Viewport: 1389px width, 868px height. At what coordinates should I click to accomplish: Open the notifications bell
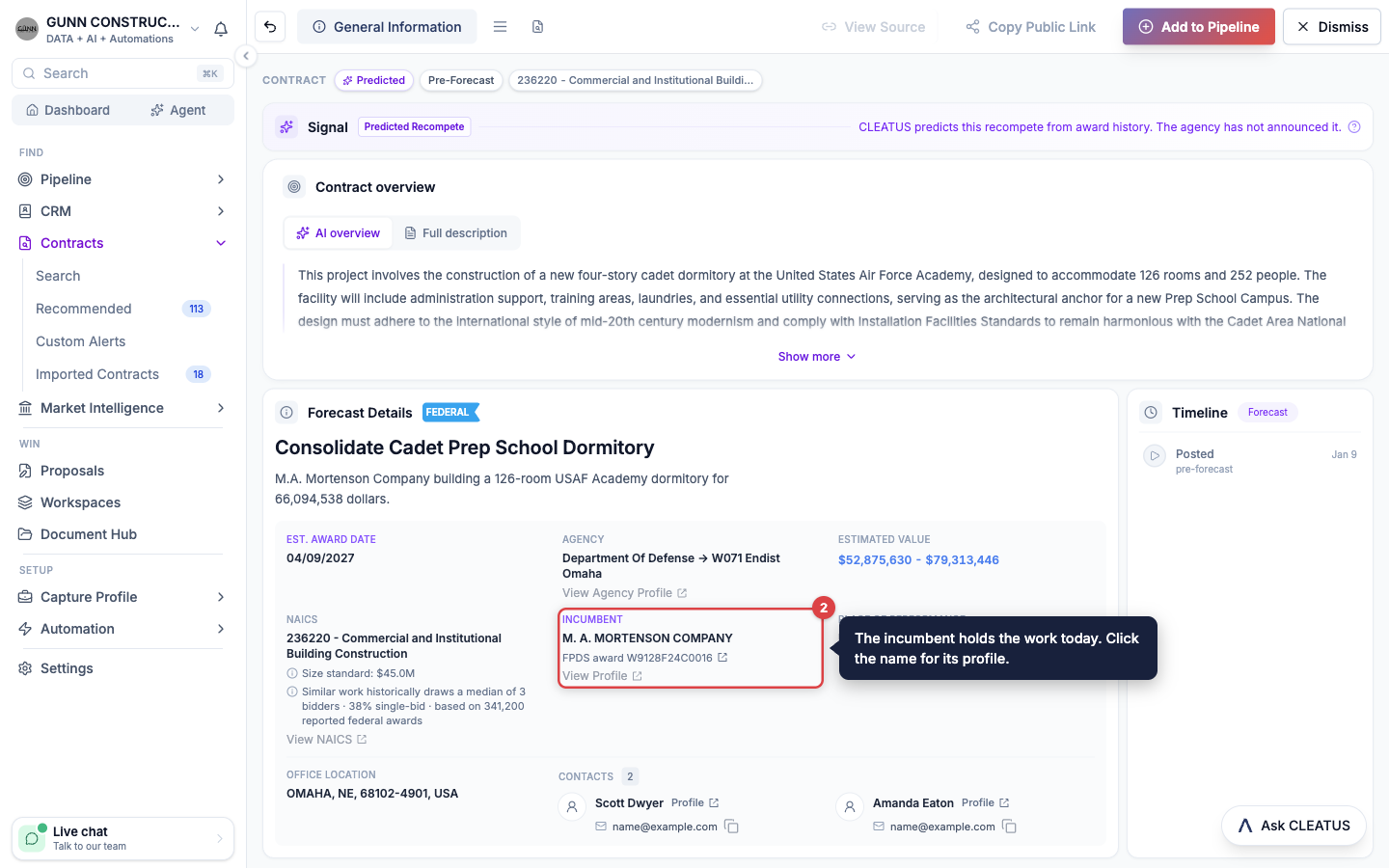click(x=221, y=29)
